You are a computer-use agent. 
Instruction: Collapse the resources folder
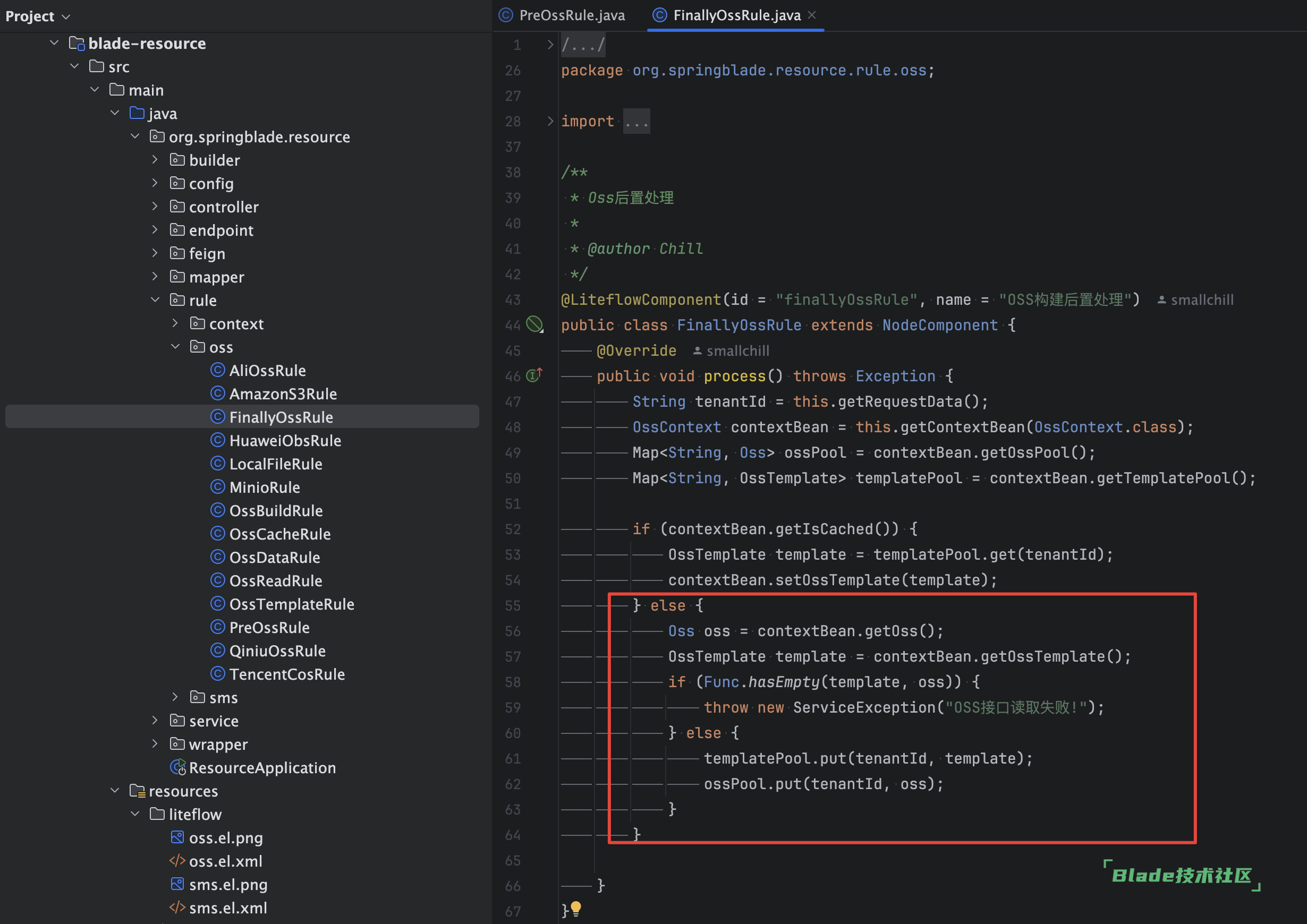click(115, 790)
